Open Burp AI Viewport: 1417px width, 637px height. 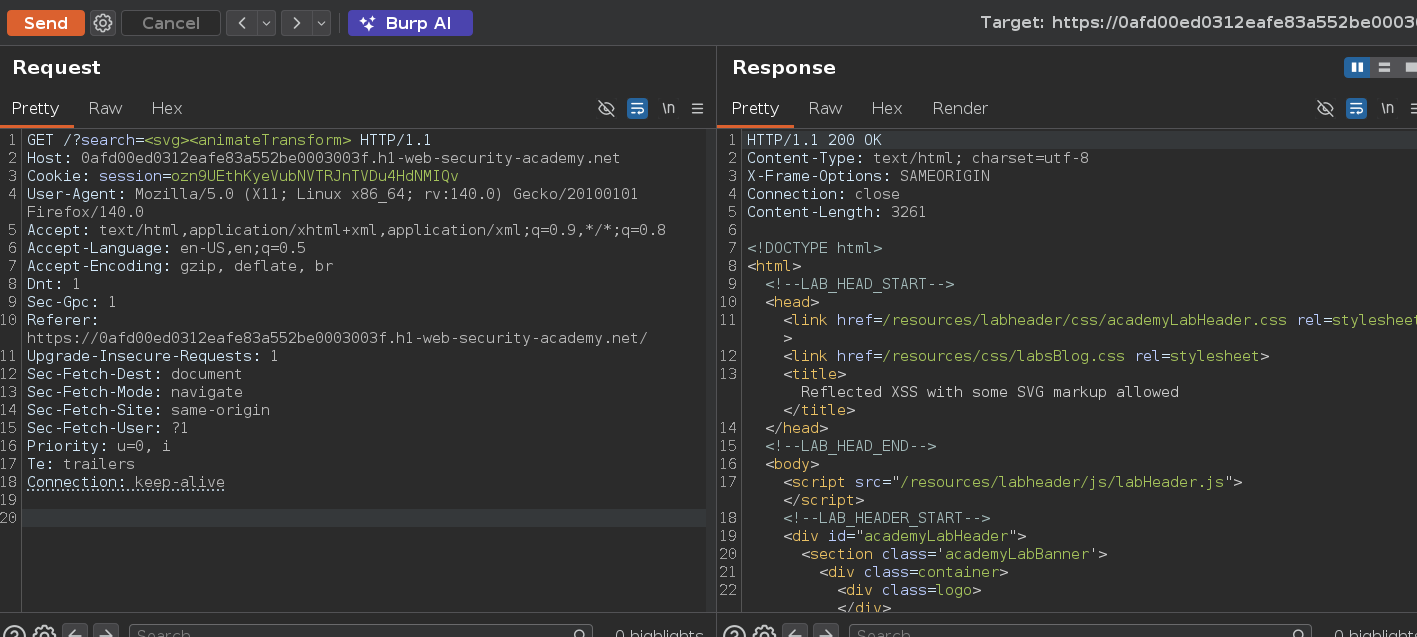pyautogui.click(x=410, y=23)
